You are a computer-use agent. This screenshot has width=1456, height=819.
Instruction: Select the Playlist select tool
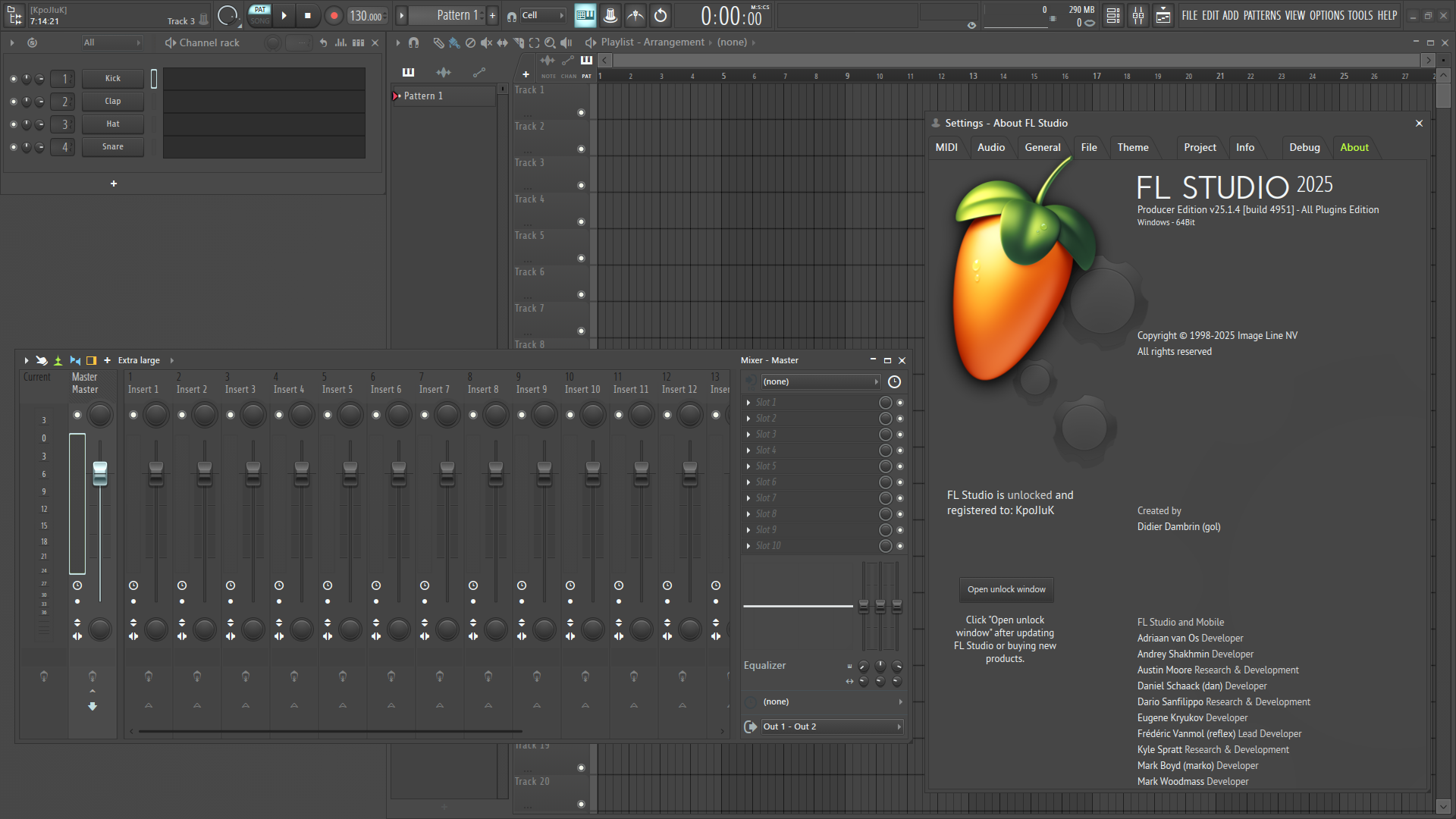tap(534, 42)
